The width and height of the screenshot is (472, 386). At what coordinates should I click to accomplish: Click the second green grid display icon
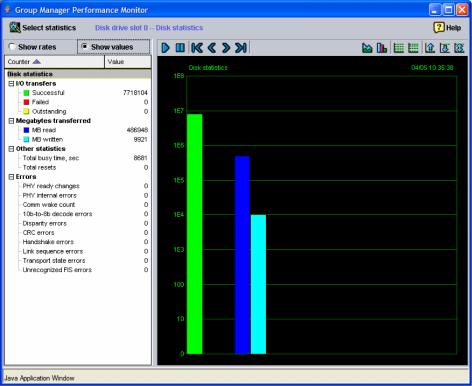tap(413, 48)
